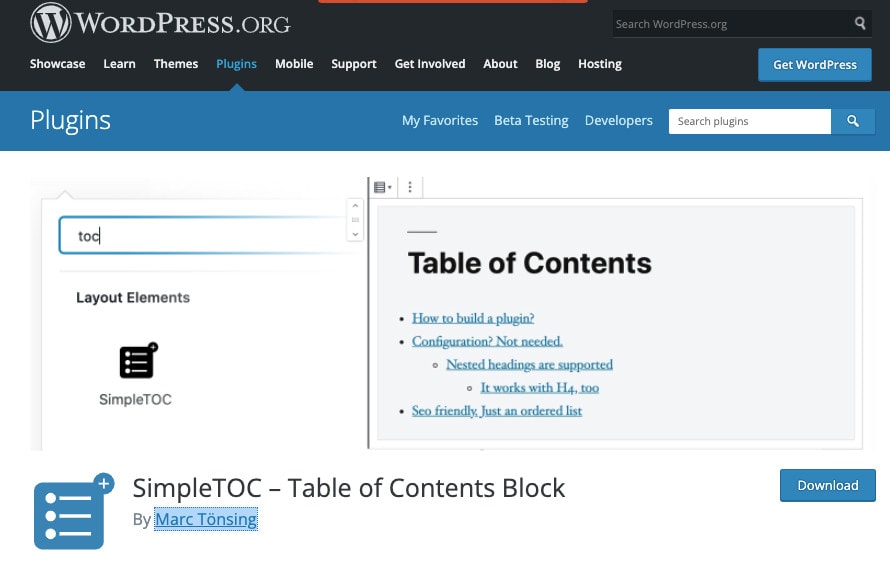Click the SimpleTOC block icon in screenshot
890x582 pixels.
pyautogui.click(x=138, y=360)
